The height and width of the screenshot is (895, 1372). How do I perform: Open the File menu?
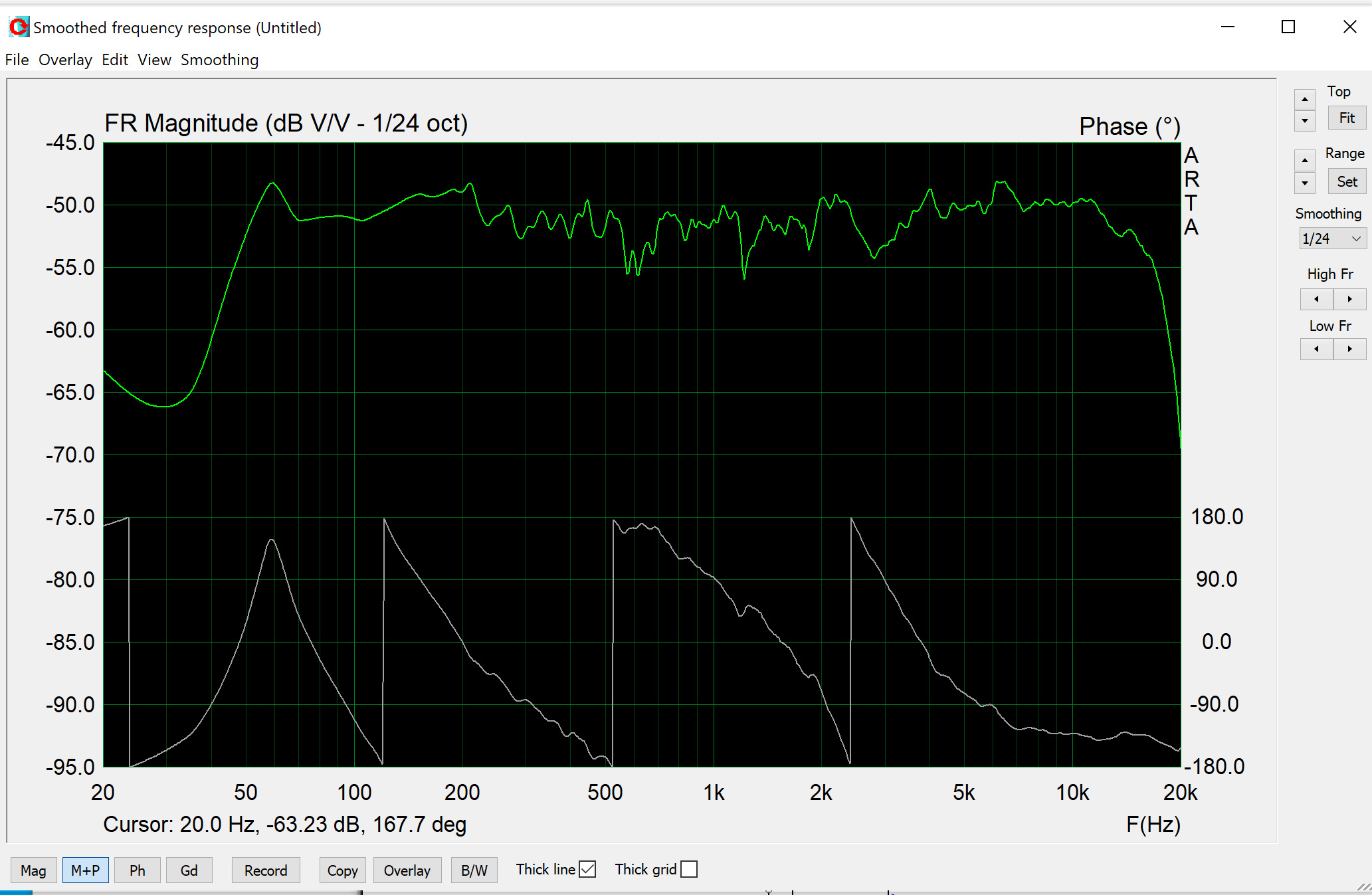(x=17, y=60)
